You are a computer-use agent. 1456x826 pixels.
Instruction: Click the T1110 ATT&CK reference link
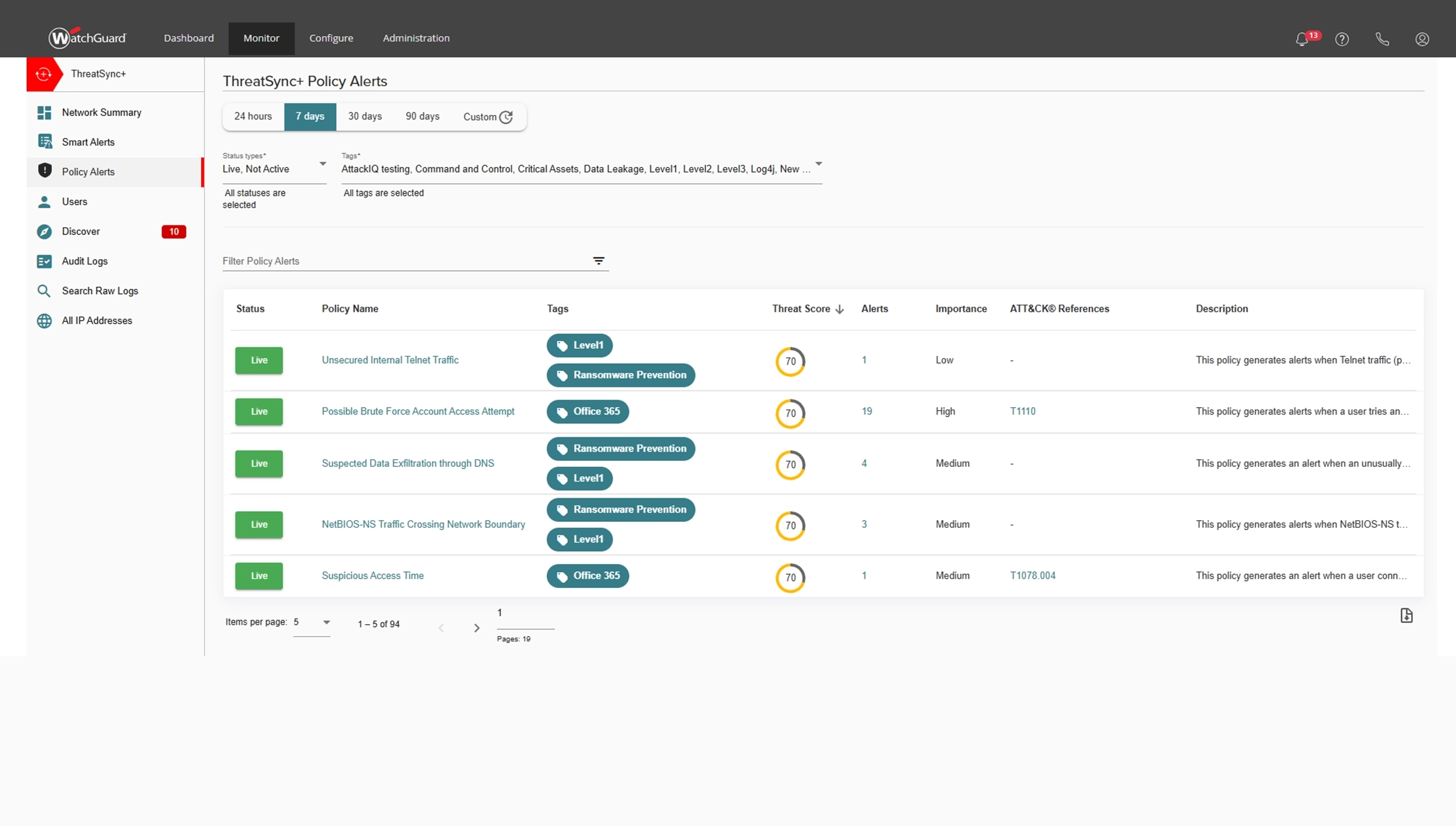point(1022,411)
